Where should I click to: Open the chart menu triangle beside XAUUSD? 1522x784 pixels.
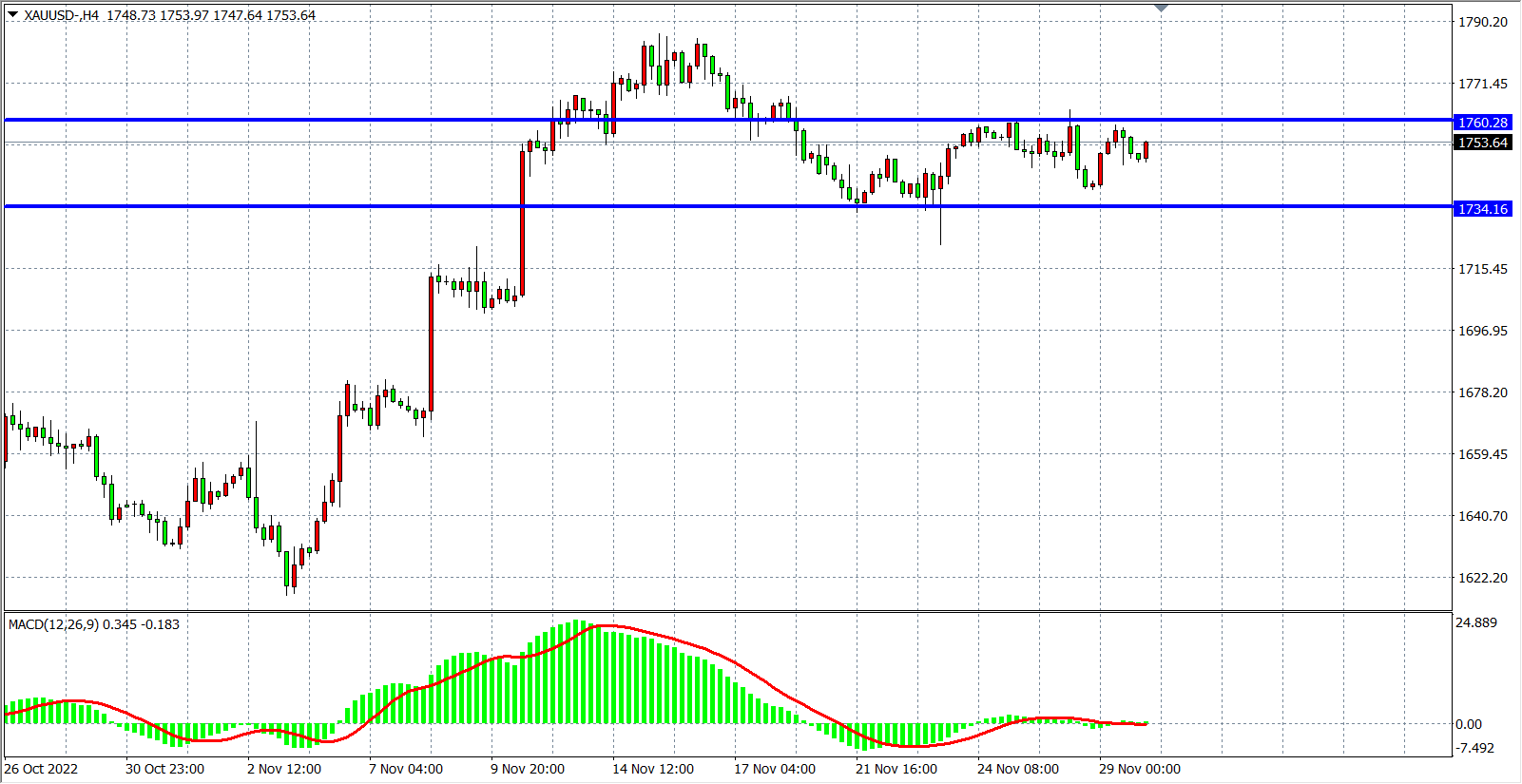tap(12, 14)
